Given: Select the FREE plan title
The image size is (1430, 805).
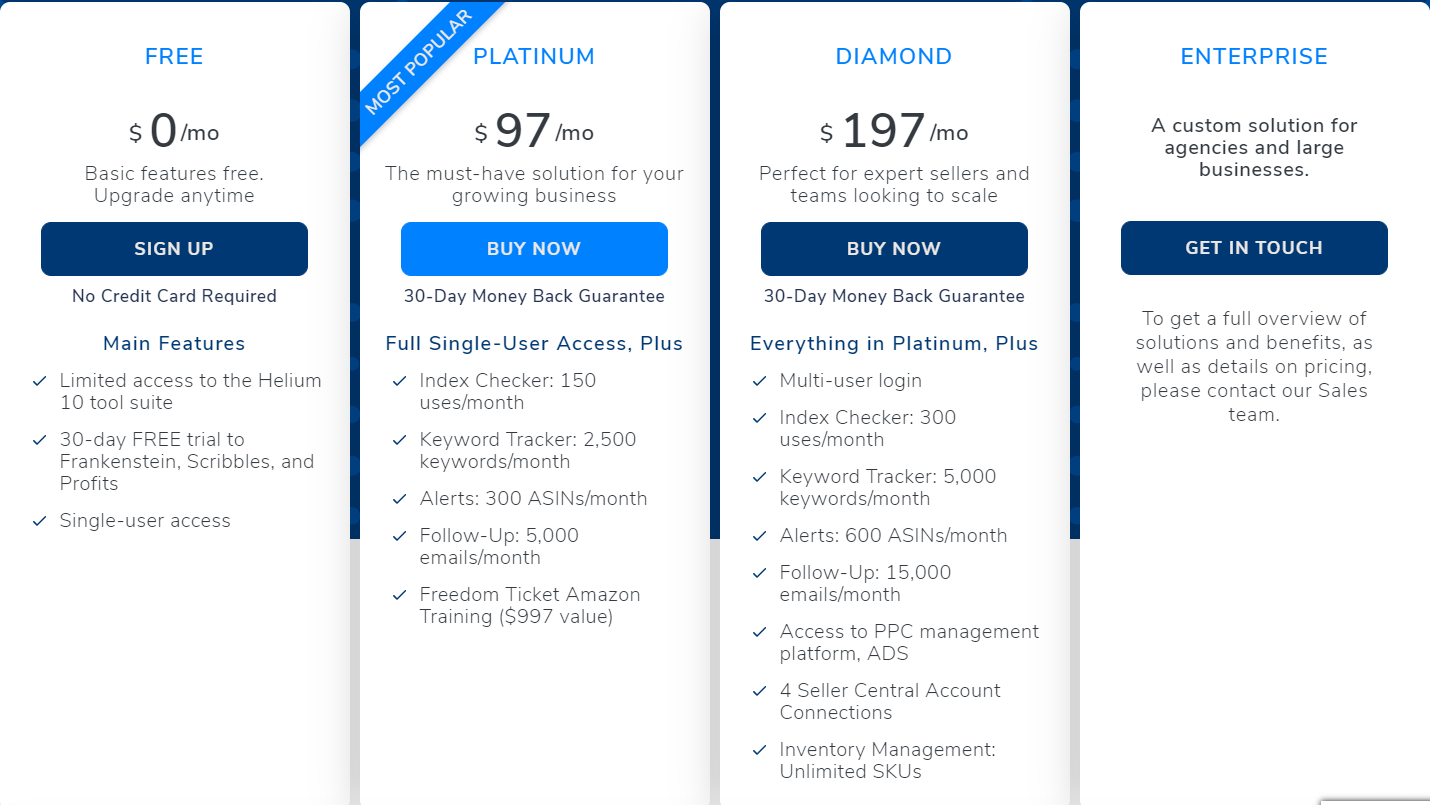Looking at the screenshot, I should (174, 57).
